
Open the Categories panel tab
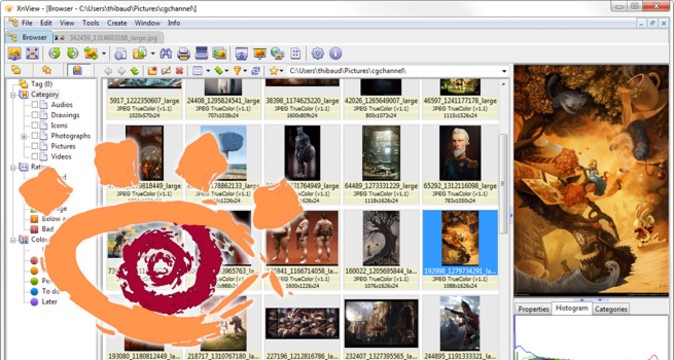(x=611, y=309)
